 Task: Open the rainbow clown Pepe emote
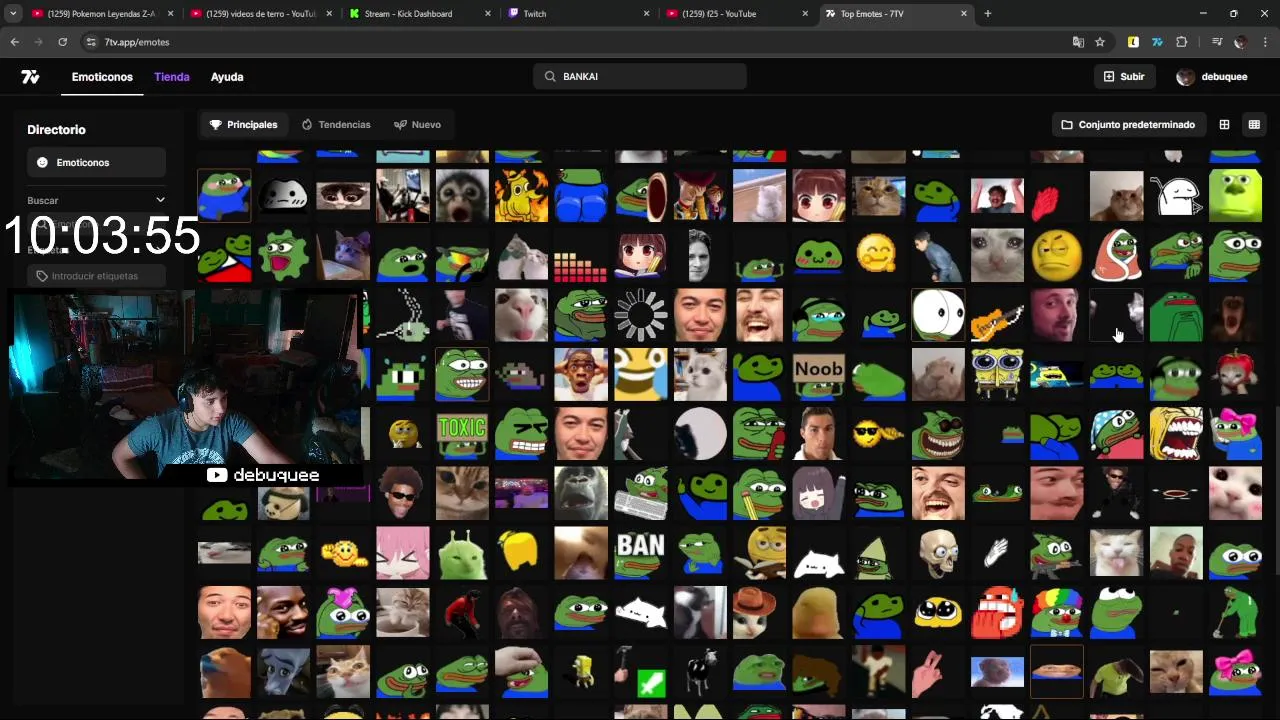tap(1057, 612)
